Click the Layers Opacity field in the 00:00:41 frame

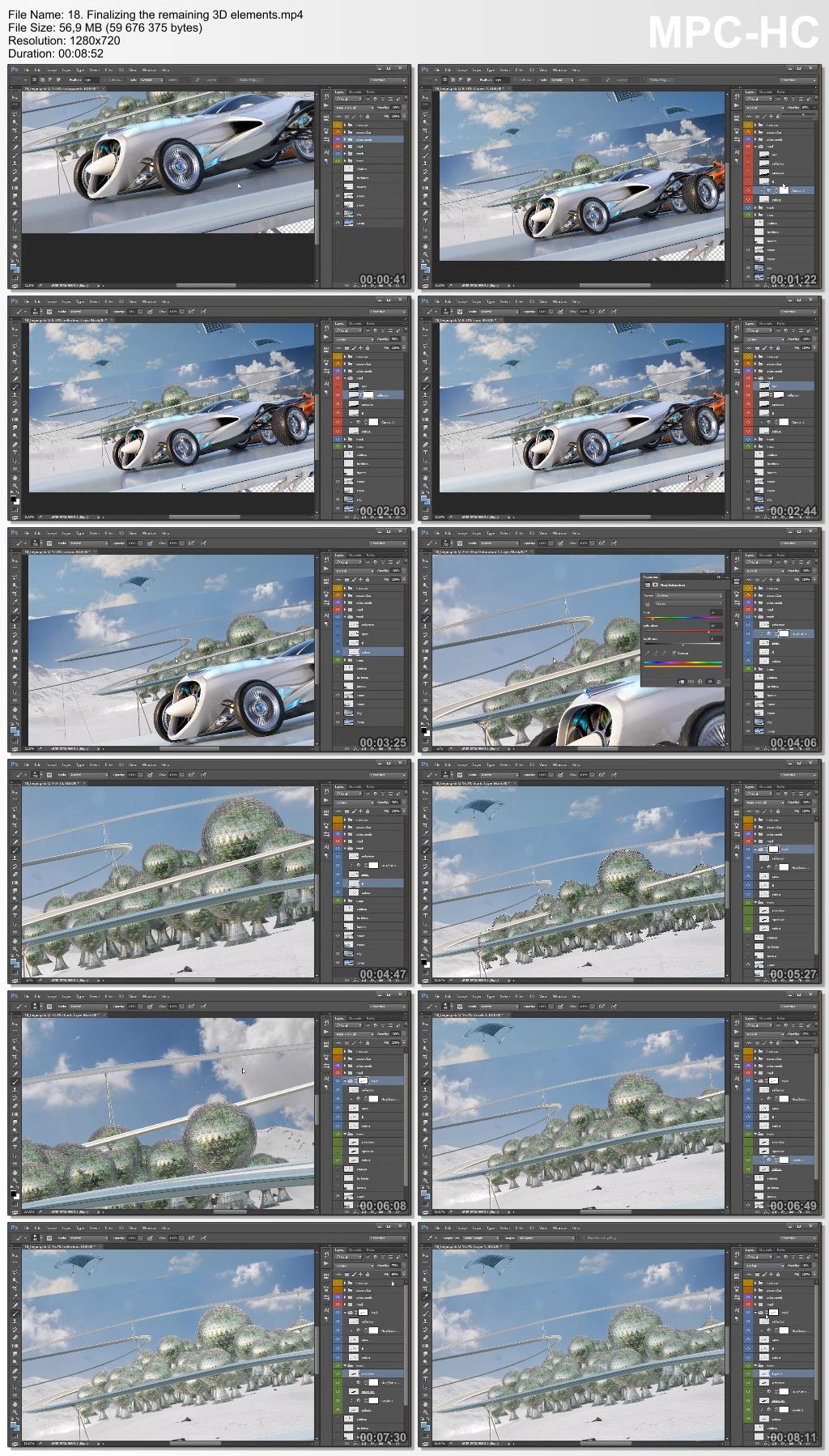pos(396,108)
